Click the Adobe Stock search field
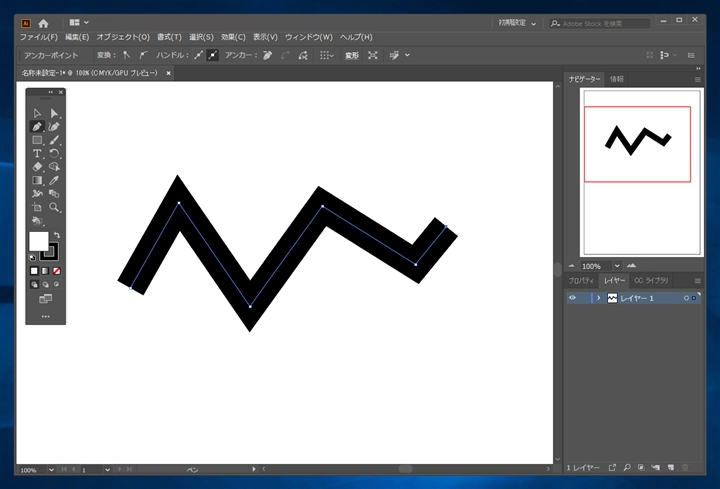Screen dimensions: 720x489 [600, 23]
